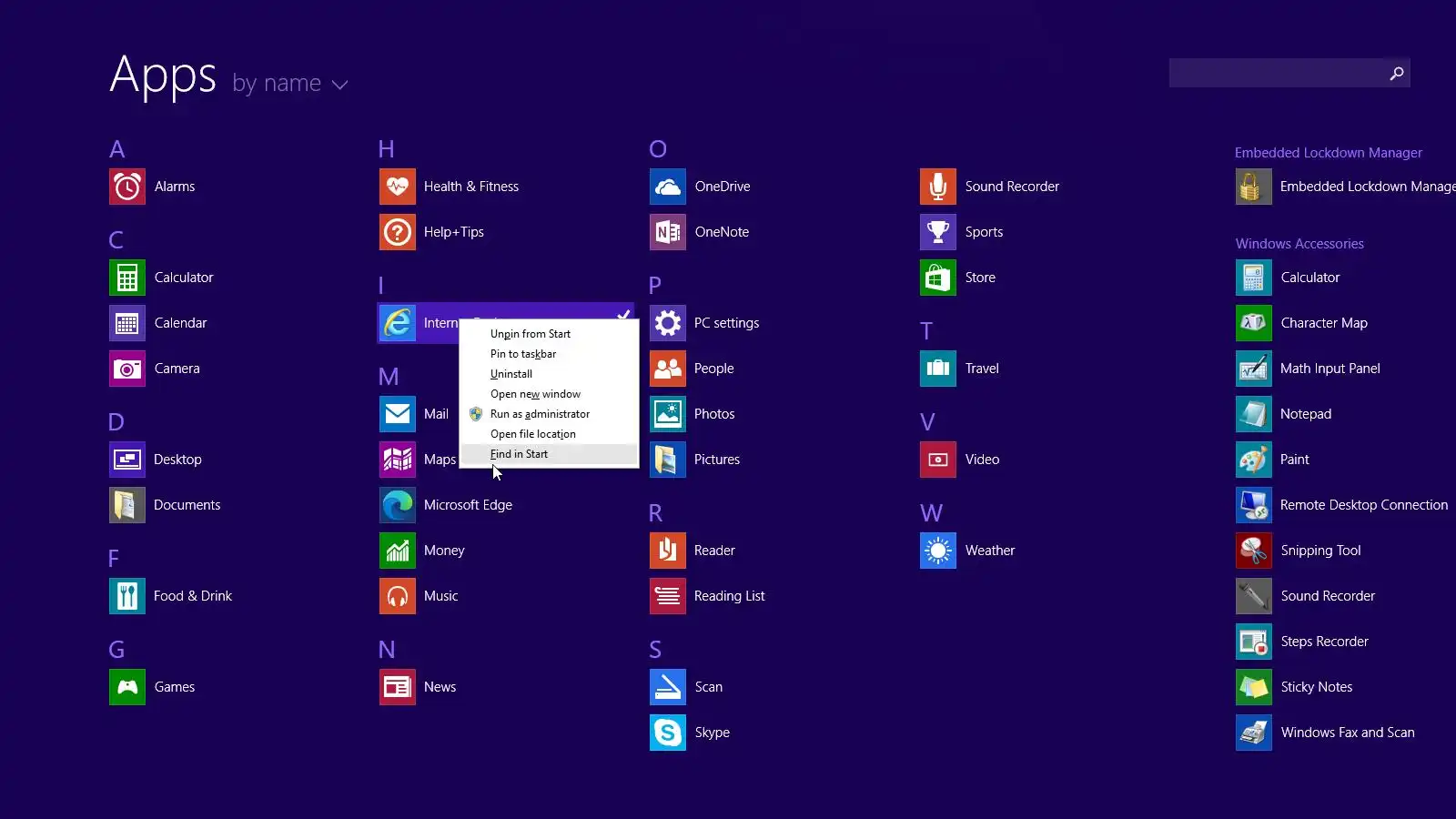Click the Windows Fax and Scan label
This screenshot has width=1456, height=819.
pos(1348,733)
